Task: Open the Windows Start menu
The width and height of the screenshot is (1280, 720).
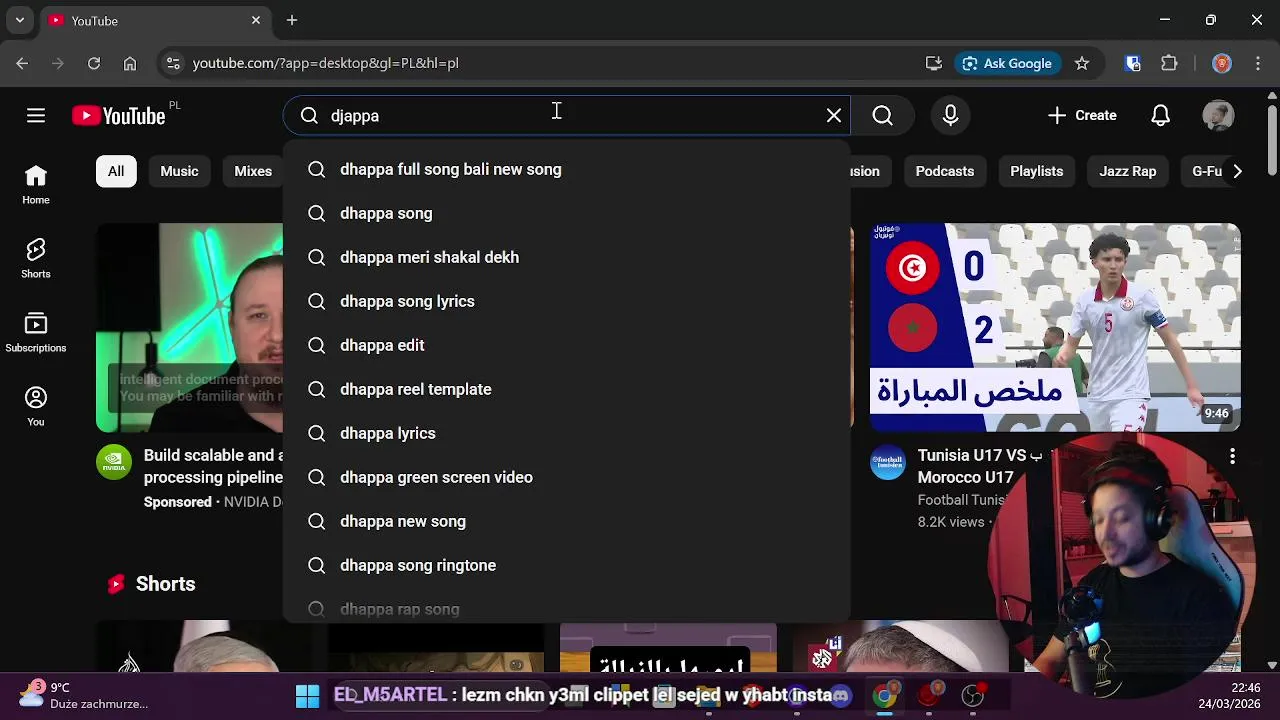Action: tap(307, 695)
